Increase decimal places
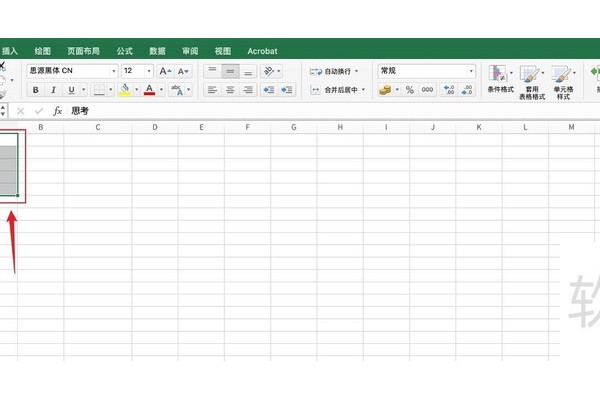The height and width of the screenshot is (400, 600). 449,90
